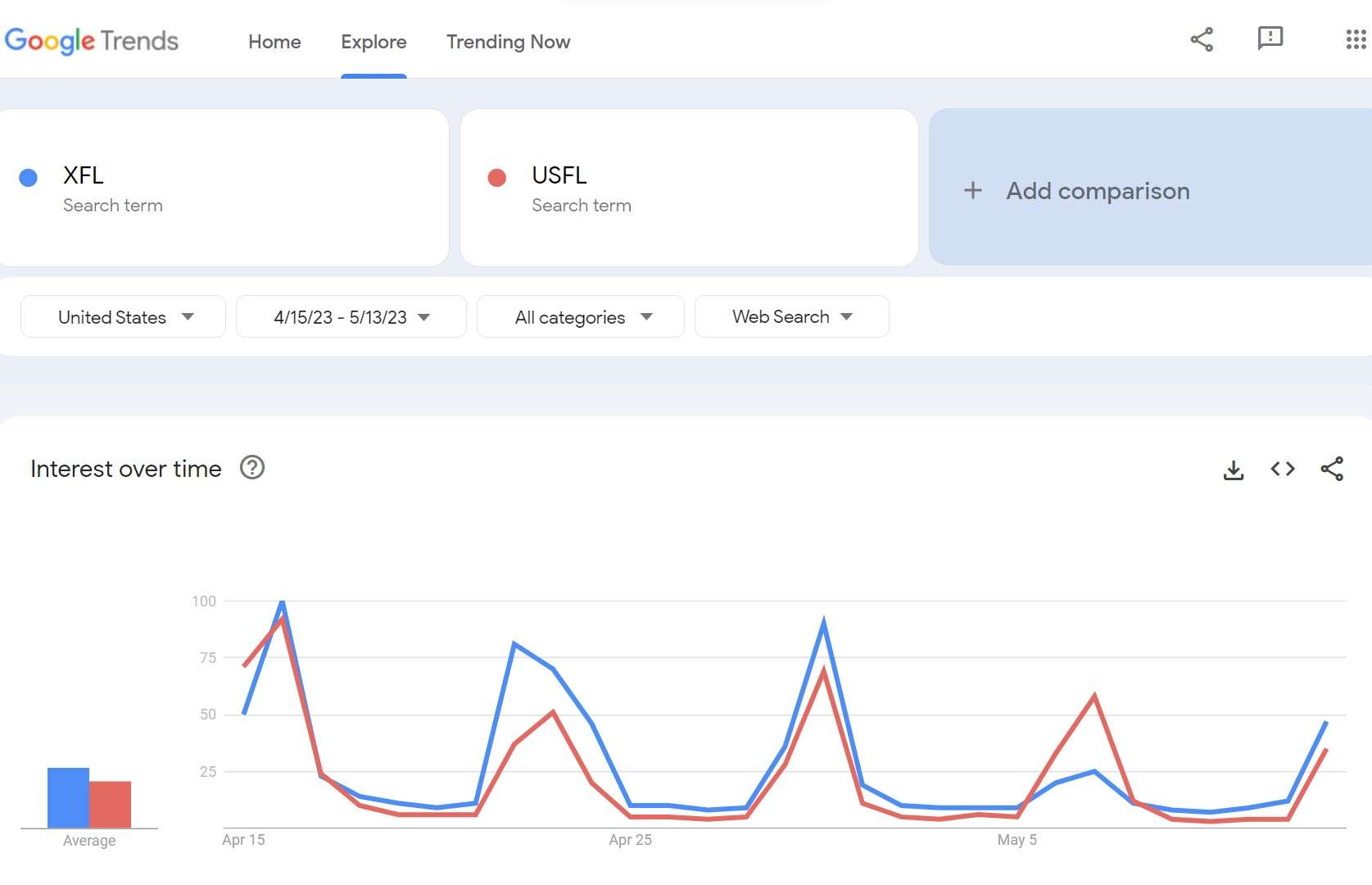The width and height of the screenshot is (1372, 885).
Task: Click the Google Trends logo
Action: [92, 41]
